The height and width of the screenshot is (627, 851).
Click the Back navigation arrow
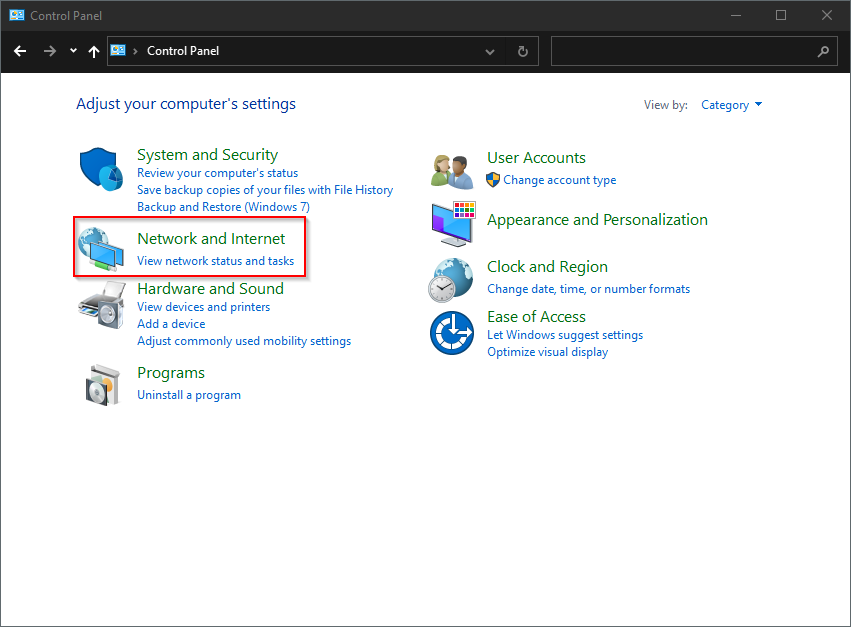tap(20, 51)
